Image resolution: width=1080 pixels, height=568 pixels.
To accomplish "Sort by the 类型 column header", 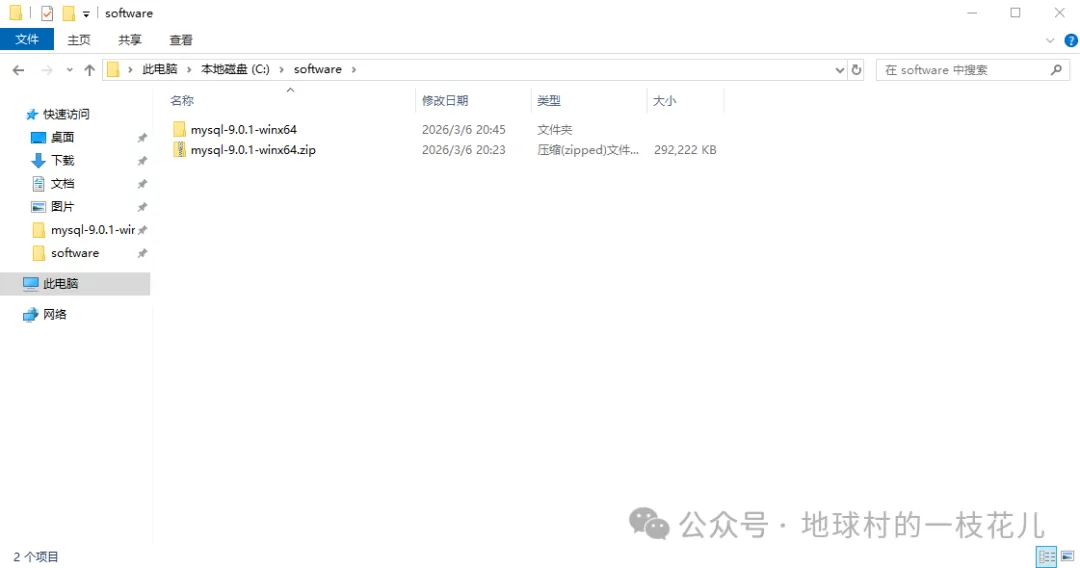I will point(549,101).
